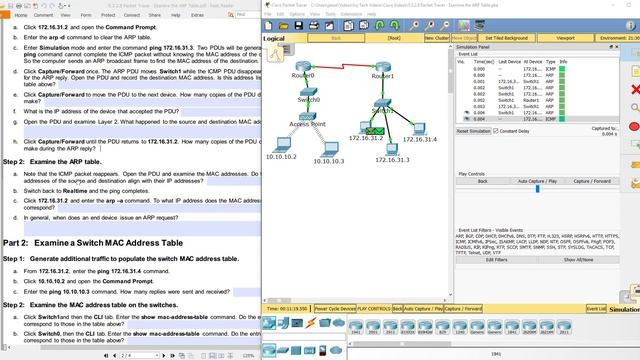This screenshot has height=360, width=640.
Task: Click the Event List button in bottom bar
Action: [x=596, y=309]
